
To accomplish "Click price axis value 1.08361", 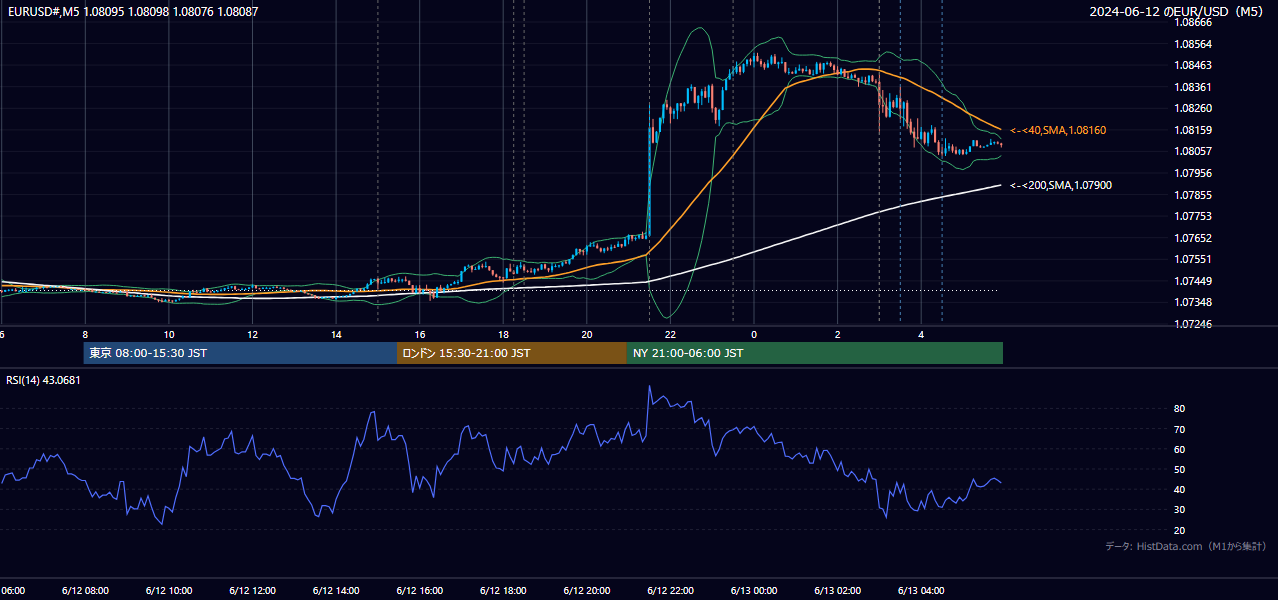I will point(1191,87).
